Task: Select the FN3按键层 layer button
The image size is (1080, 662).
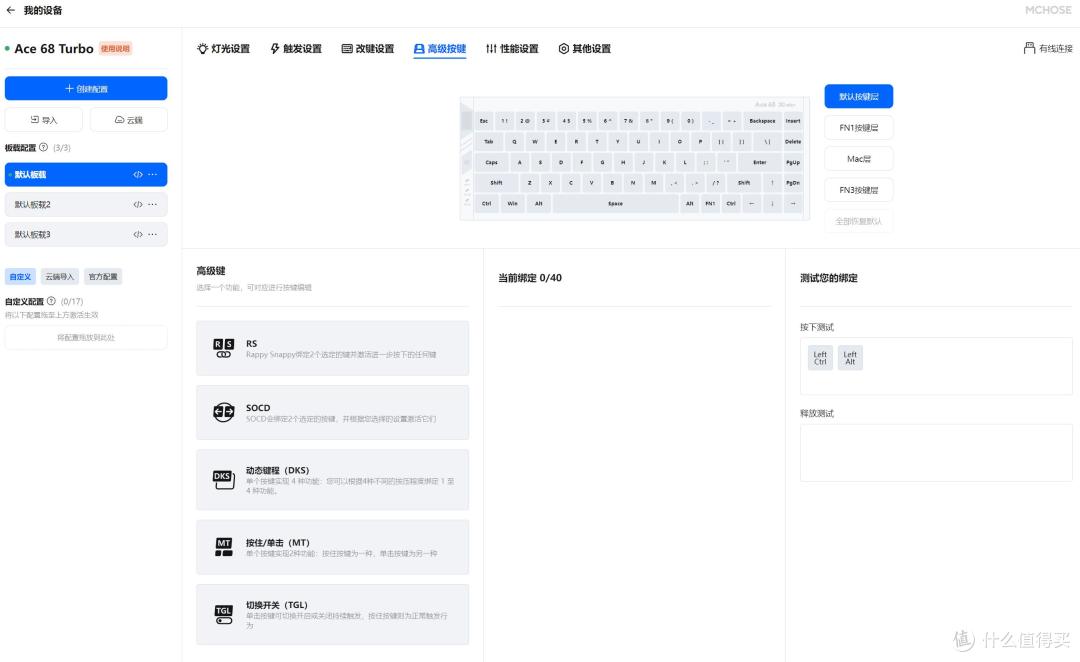Action: click(858, 190)
